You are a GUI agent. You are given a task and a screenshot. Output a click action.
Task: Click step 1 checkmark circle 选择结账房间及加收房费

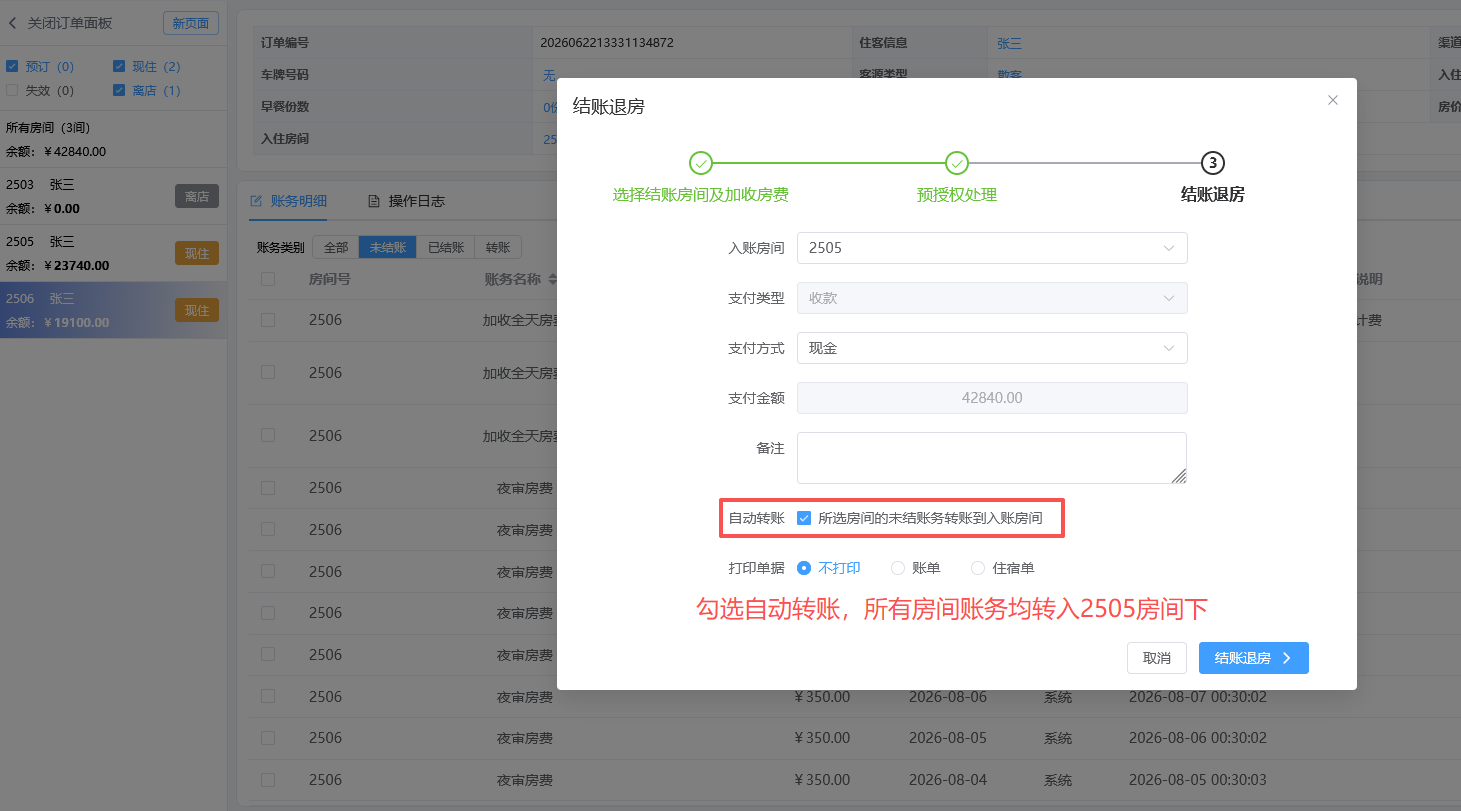click(x=701, y=163)
